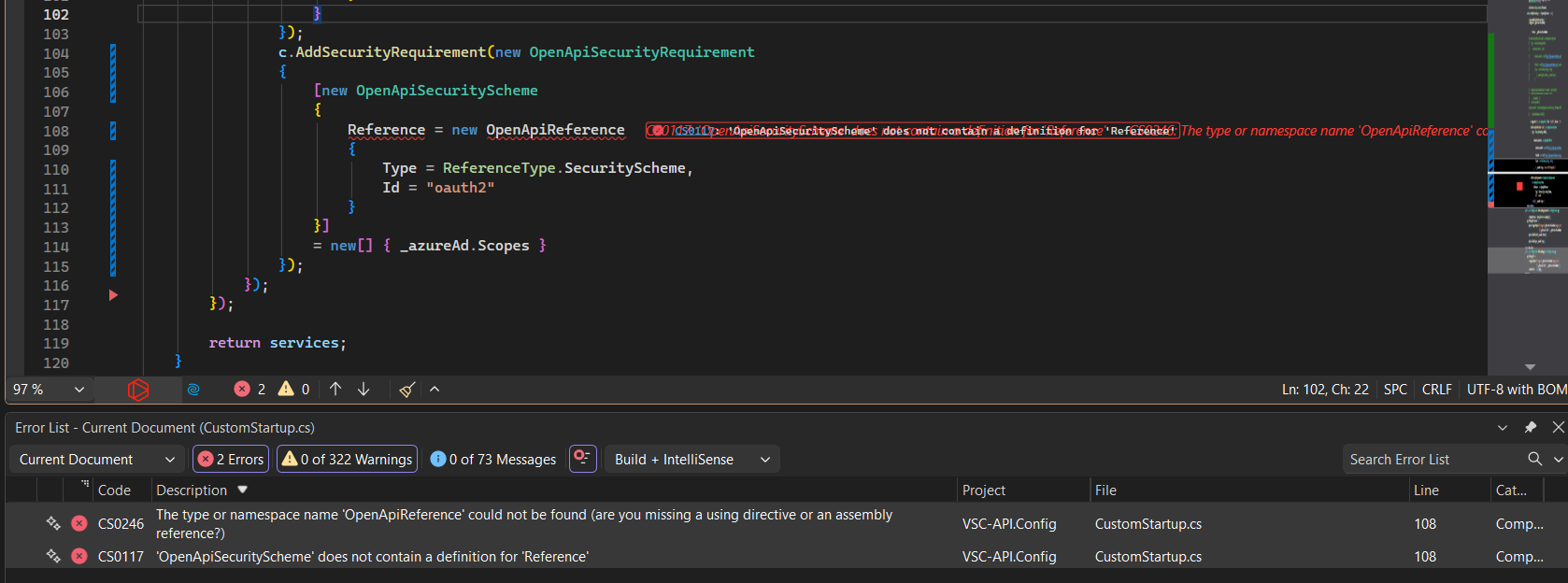Click the CRLF line ending indicator
Image resolution: width=1568 pixels, height=583 pixels.
(x=1437, y=390)
